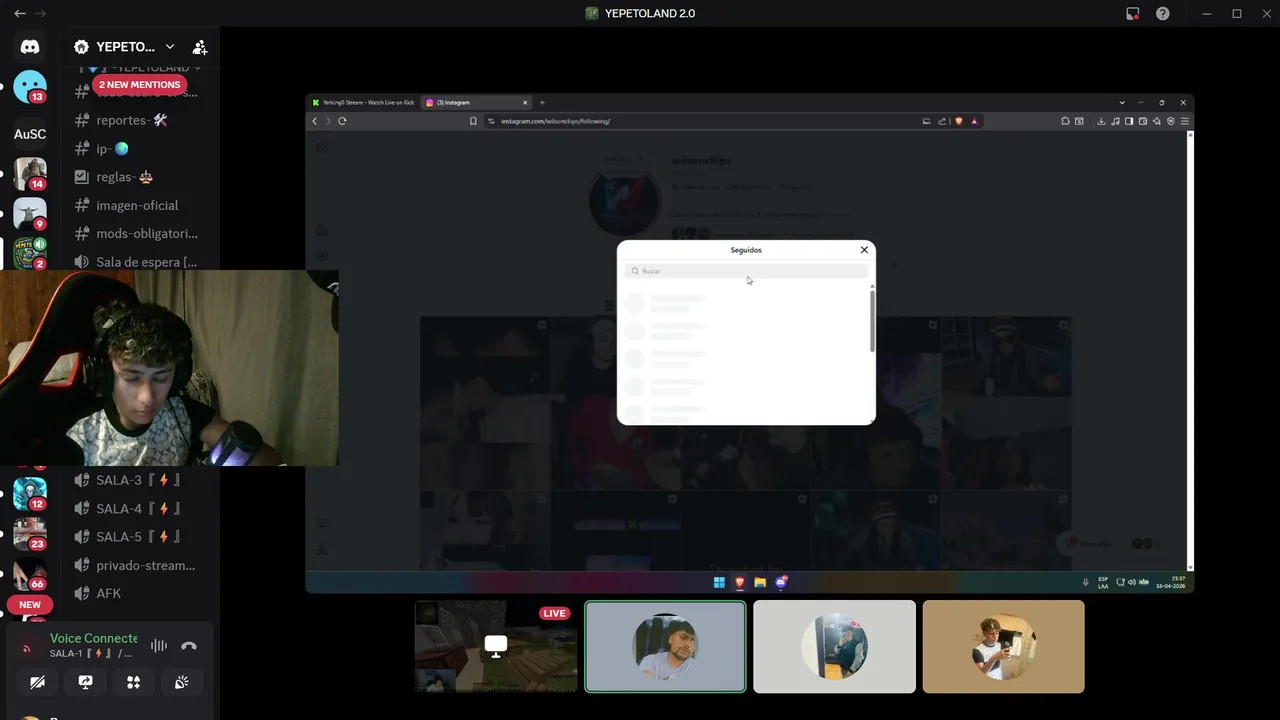Click the bookmark icon beside address bar
Viewport: 1280px width, 720px height.
pos(473,121)
